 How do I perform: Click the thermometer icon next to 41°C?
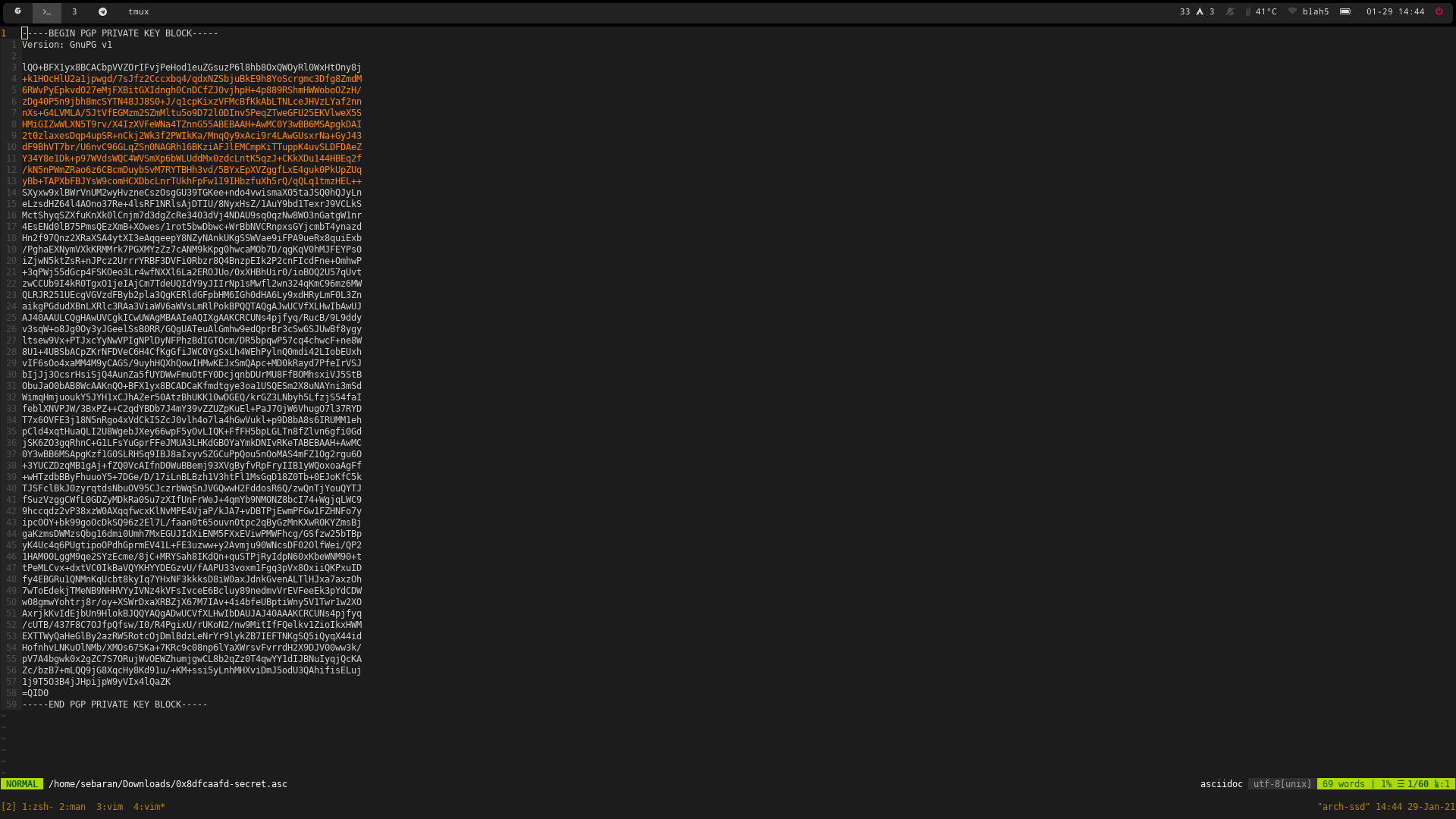pyautogui.click(x=1247, y=12)
